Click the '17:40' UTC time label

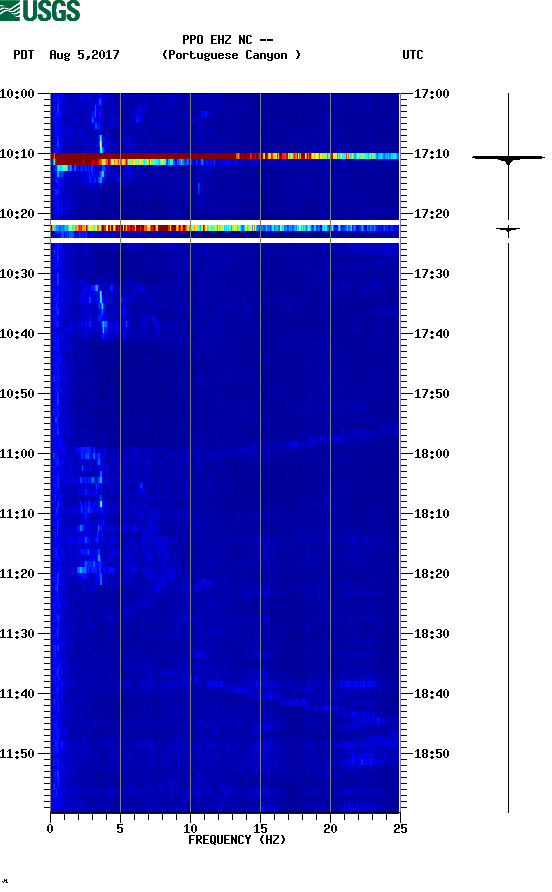tap(431, 334)
